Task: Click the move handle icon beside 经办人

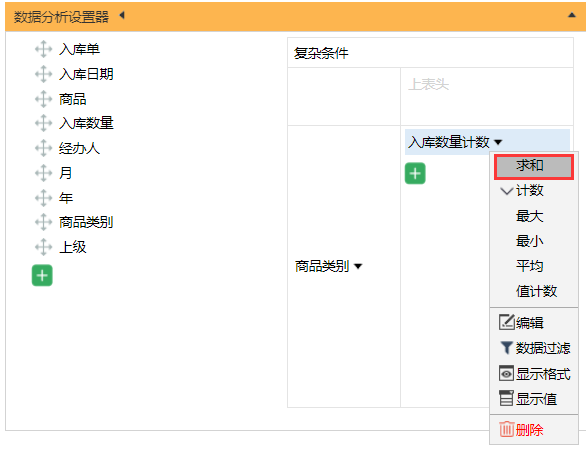Action: click(x=43, y=148)
